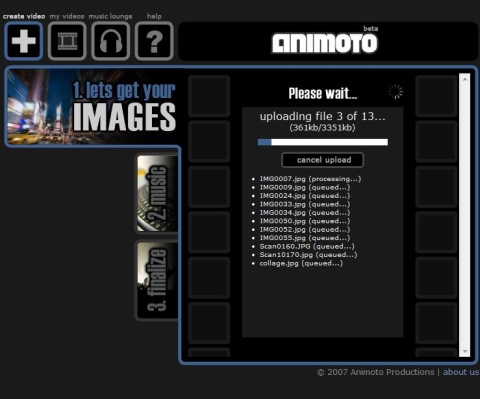Click the scrollbar up arrow
The image size is (480, 399).
click(465, 79)
